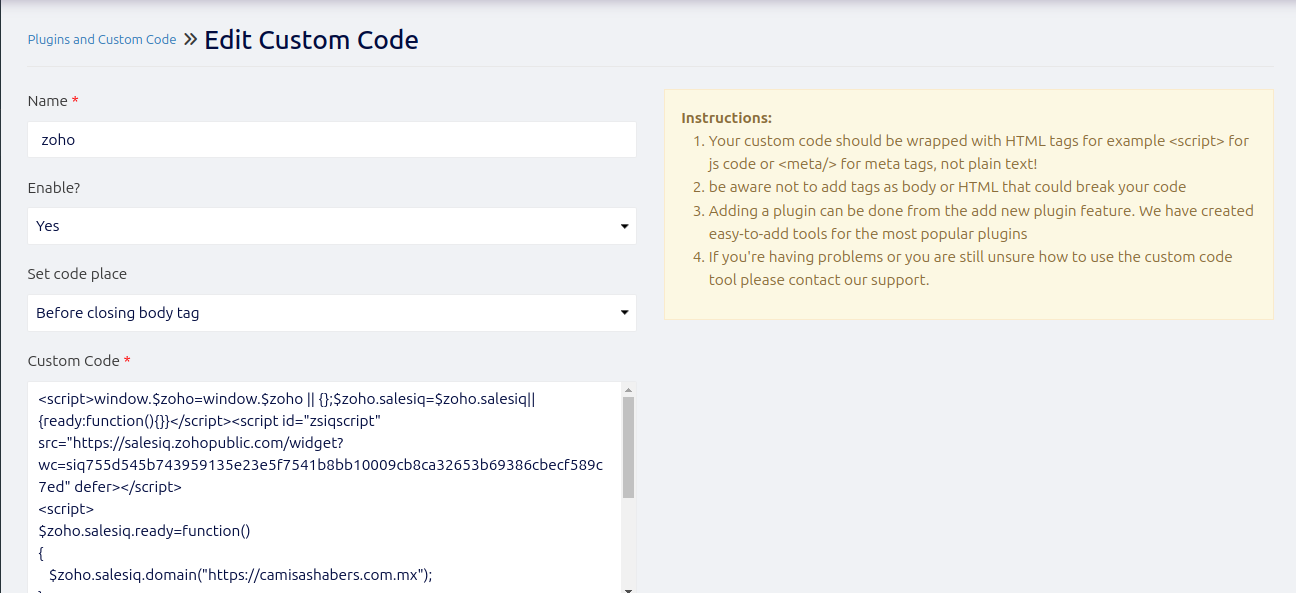This screenshot has width=1296, height=593.
Task: Open the Set code place dropdown
Action: pyautogui.click(x=332, y=313)
